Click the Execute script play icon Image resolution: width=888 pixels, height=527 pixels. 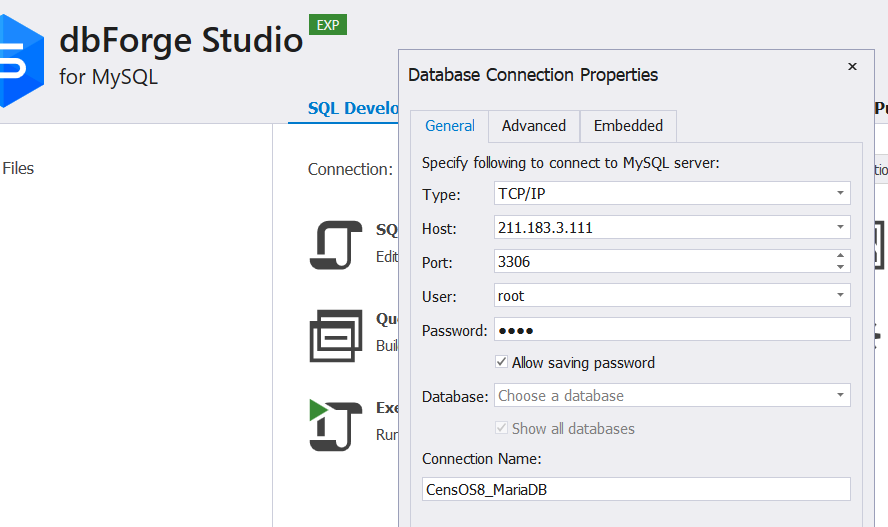[336, 425]
